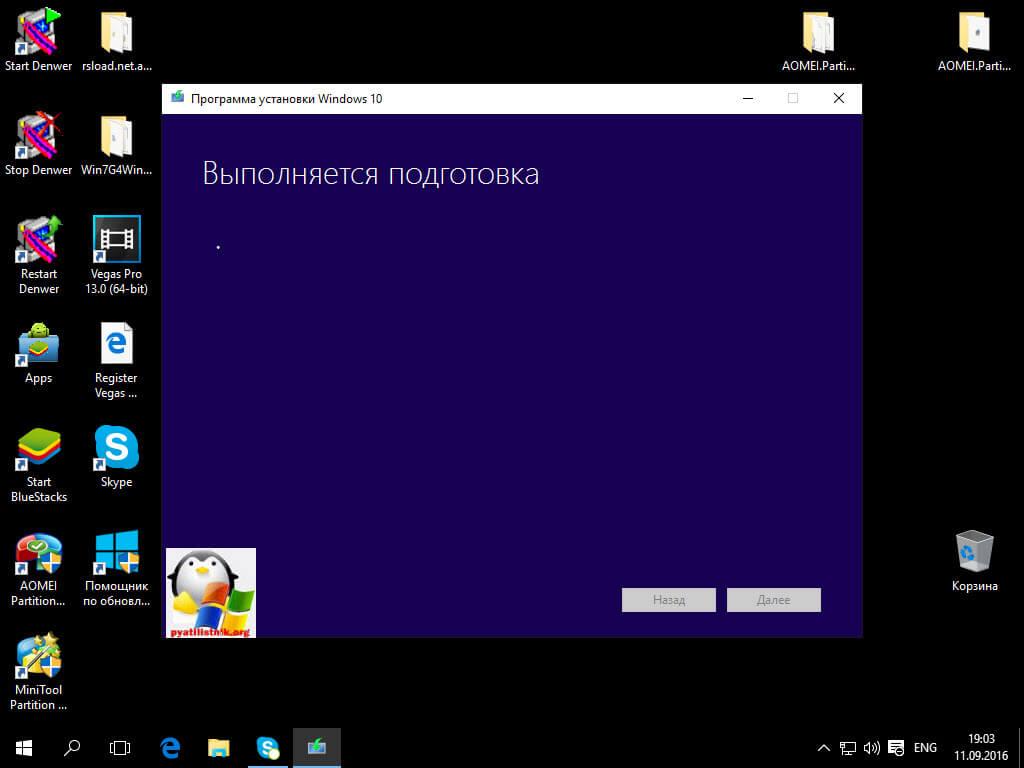1024x768 pixels.
Task: Select Start BlueStacks shortcut
Action: [39, 464]
